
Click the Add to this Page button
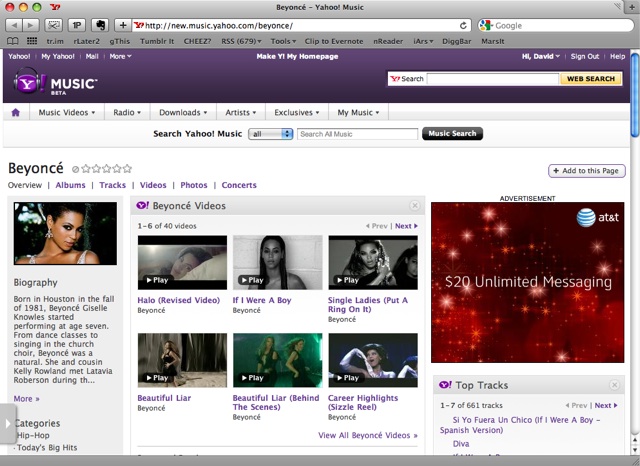[587, 171]
